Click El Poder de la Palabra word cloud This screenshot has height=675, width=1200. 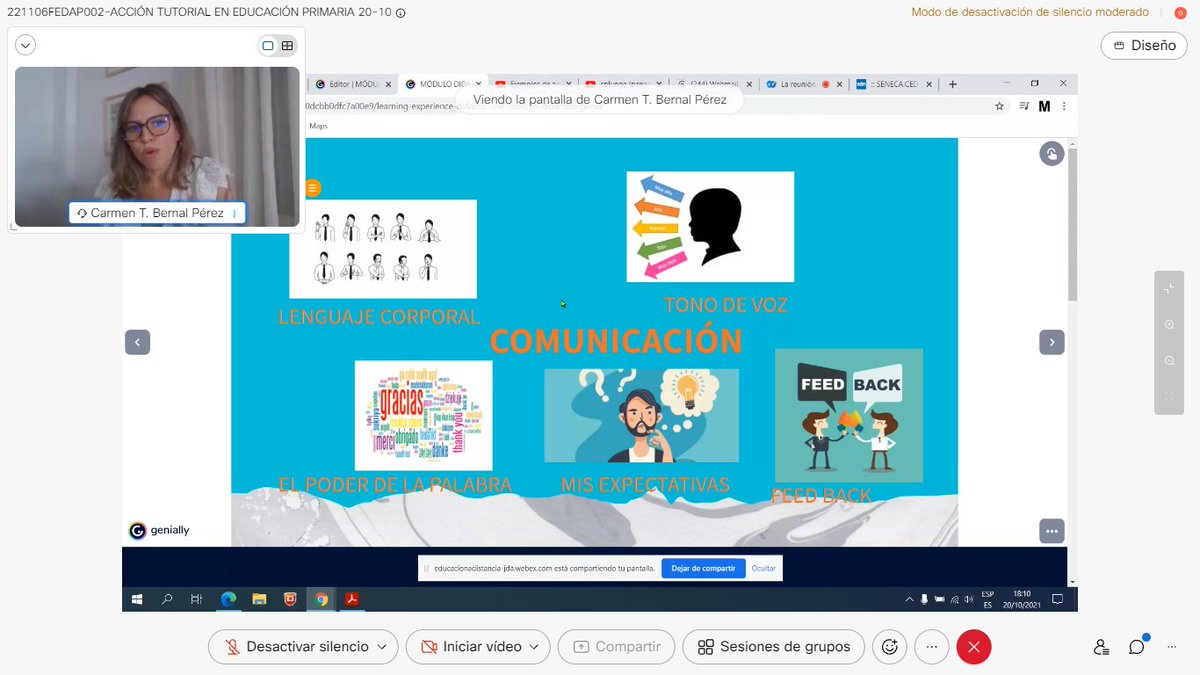tap(423, 415)
